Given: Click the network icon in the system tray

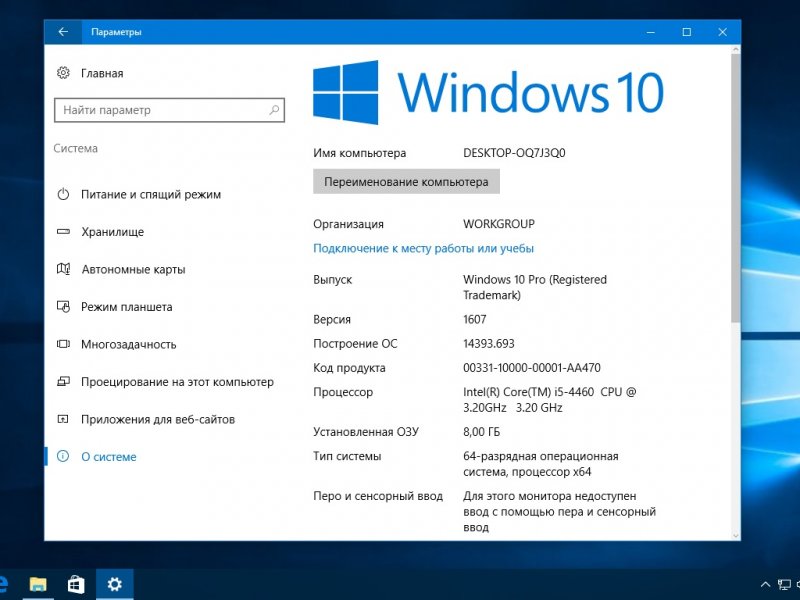Looking at the screenshot, I should (x=784, y=585).
